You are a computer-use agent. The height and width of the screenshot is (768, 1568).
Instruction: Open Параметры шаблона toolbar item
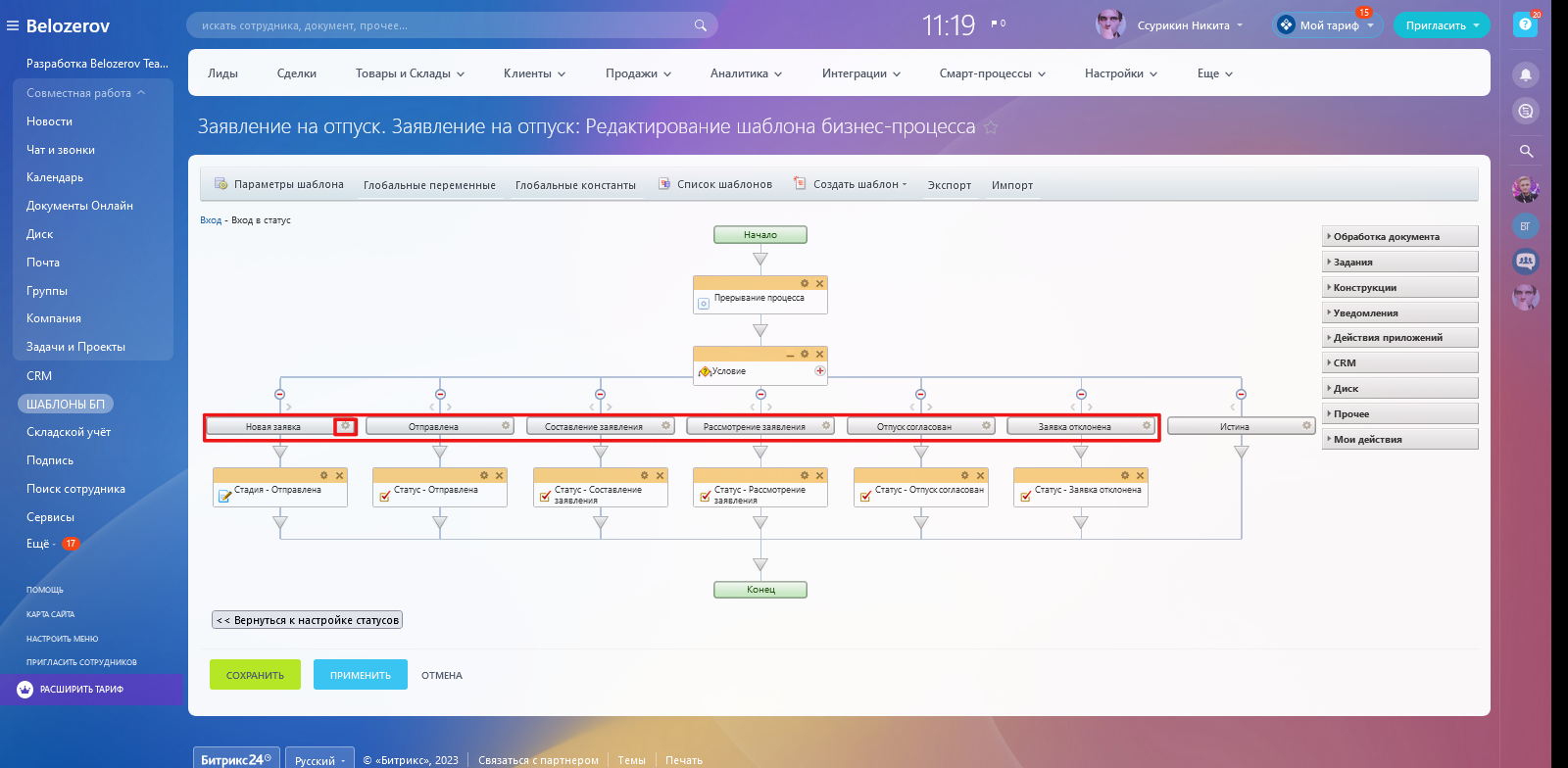click(279, 184)
